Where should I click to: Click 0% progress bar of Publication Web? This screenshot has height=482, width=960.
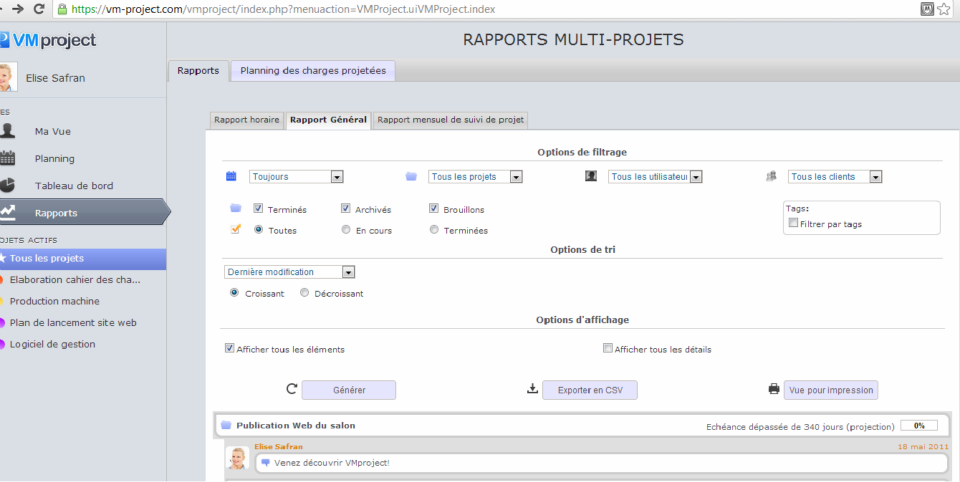click(x=919, y=426)
